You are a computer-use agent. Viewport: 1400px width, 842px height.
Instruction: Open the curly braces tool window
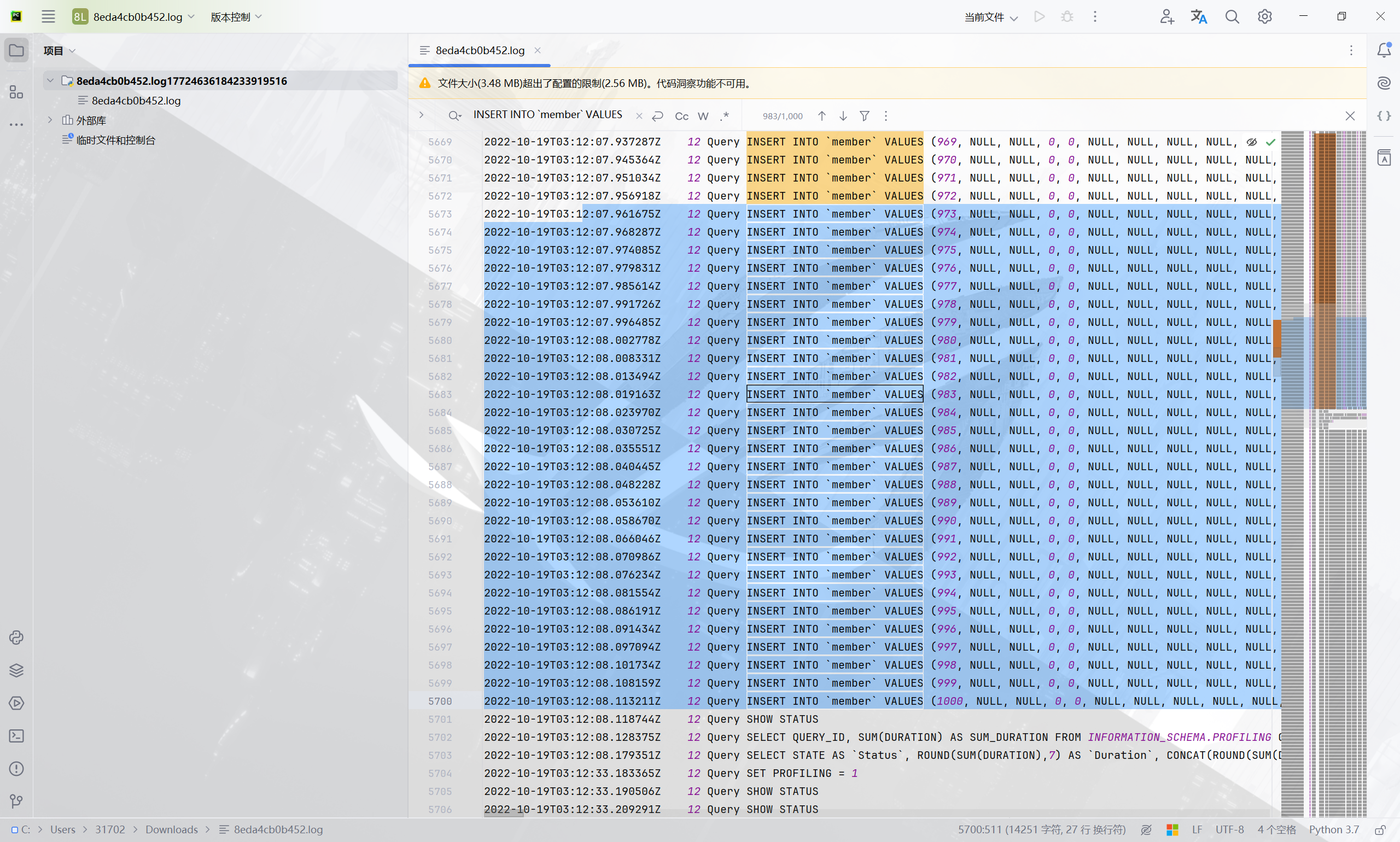[1384, 116]
